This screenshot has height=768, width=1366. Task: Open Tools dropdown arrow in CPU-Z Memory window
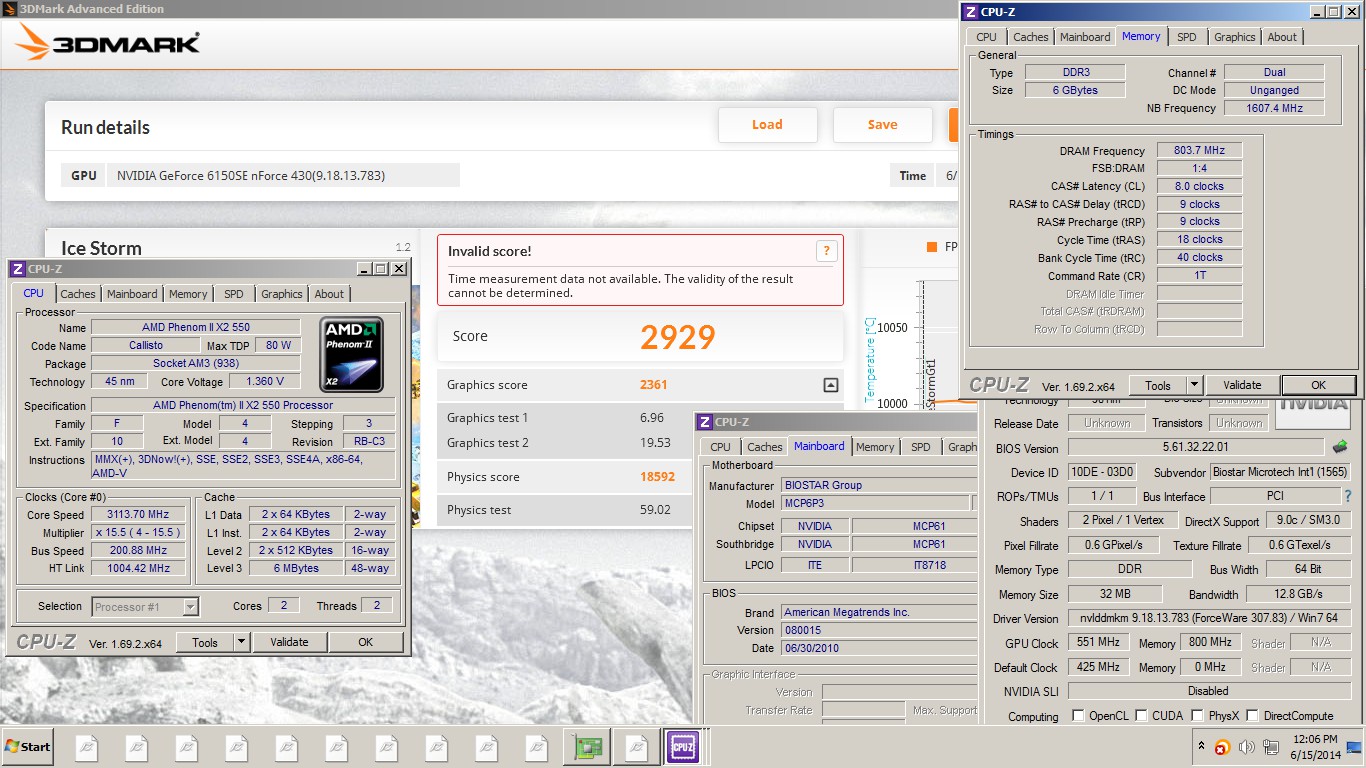click(1194, 385)
